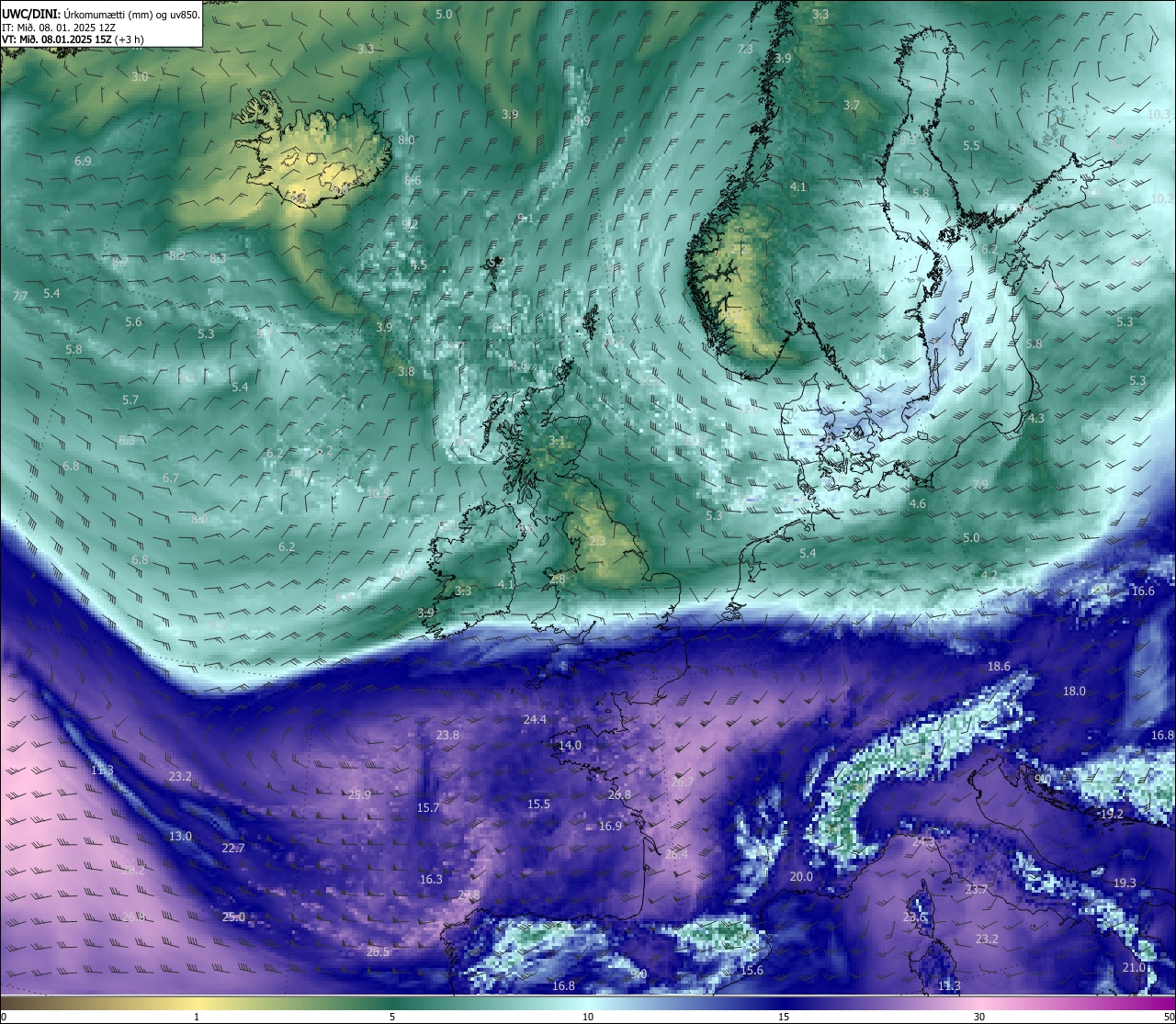Click the 10 label on the colour scale

tap(588, 1017)
